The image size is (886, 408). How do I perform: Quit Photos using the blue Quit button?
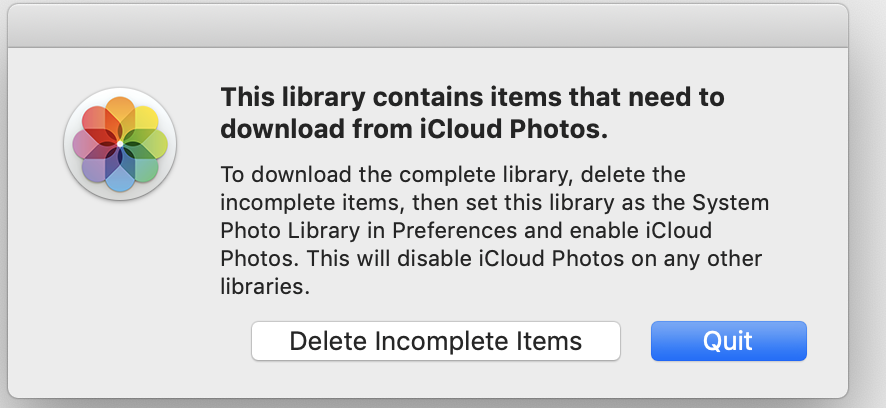pyautogui.click(x=728, y=340)
